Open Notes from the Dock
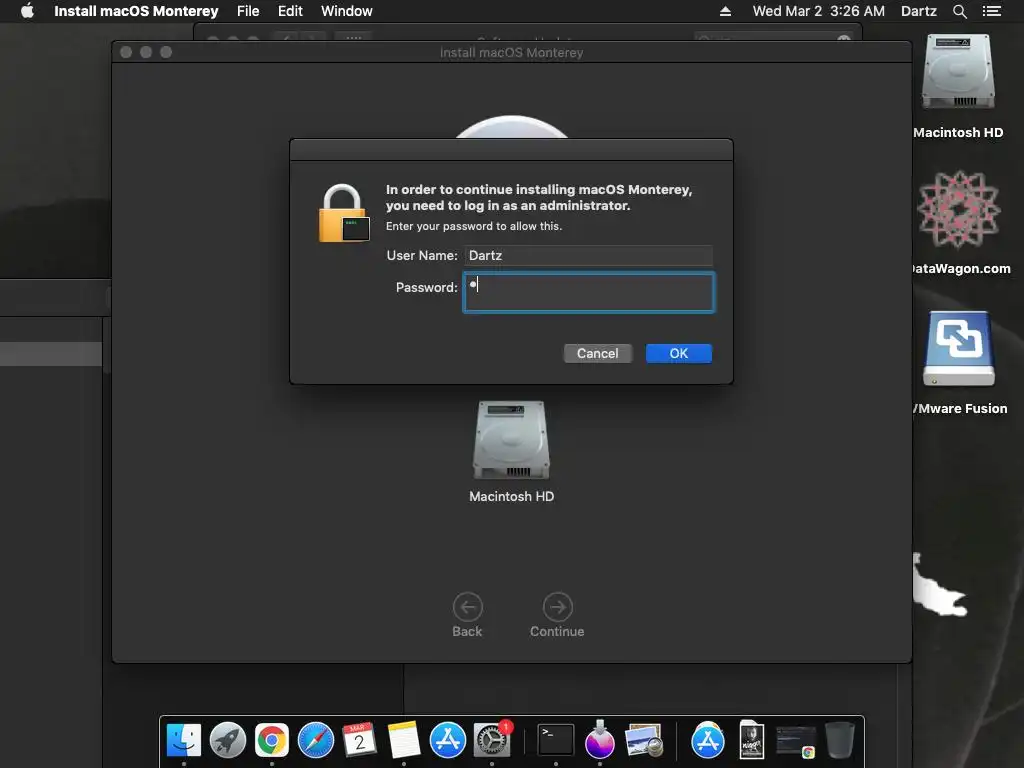1024x768 pixels. coord(404,741)
